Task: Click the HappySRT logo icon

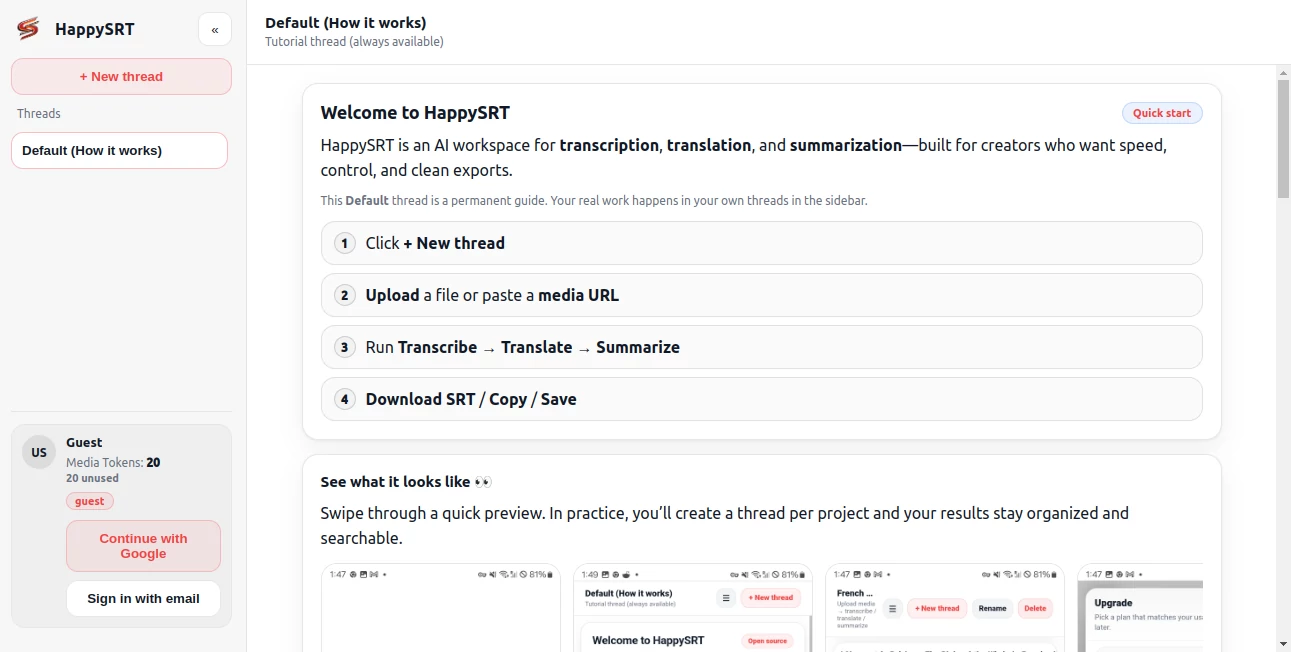Action: pos(28,29)
